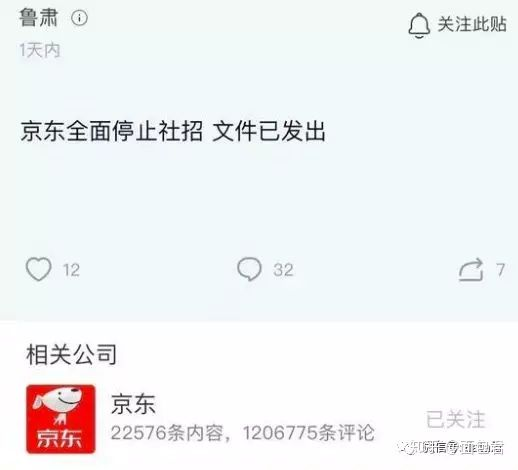Like the post with heart icon
The image size is (518, 470).
click(39, 269)
